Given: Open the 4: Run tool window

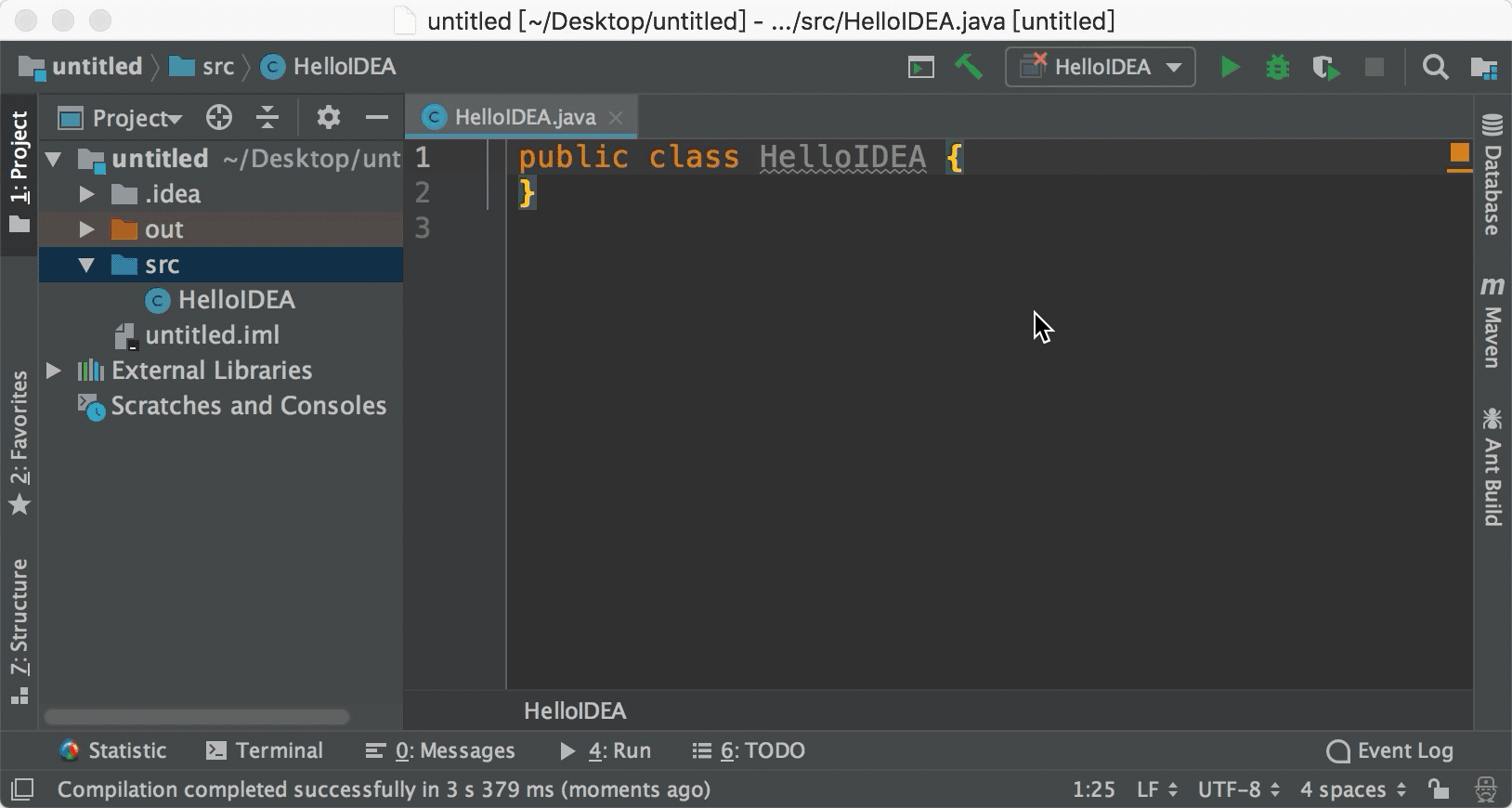Looking at the screenshot, I should tap(605, 750).
